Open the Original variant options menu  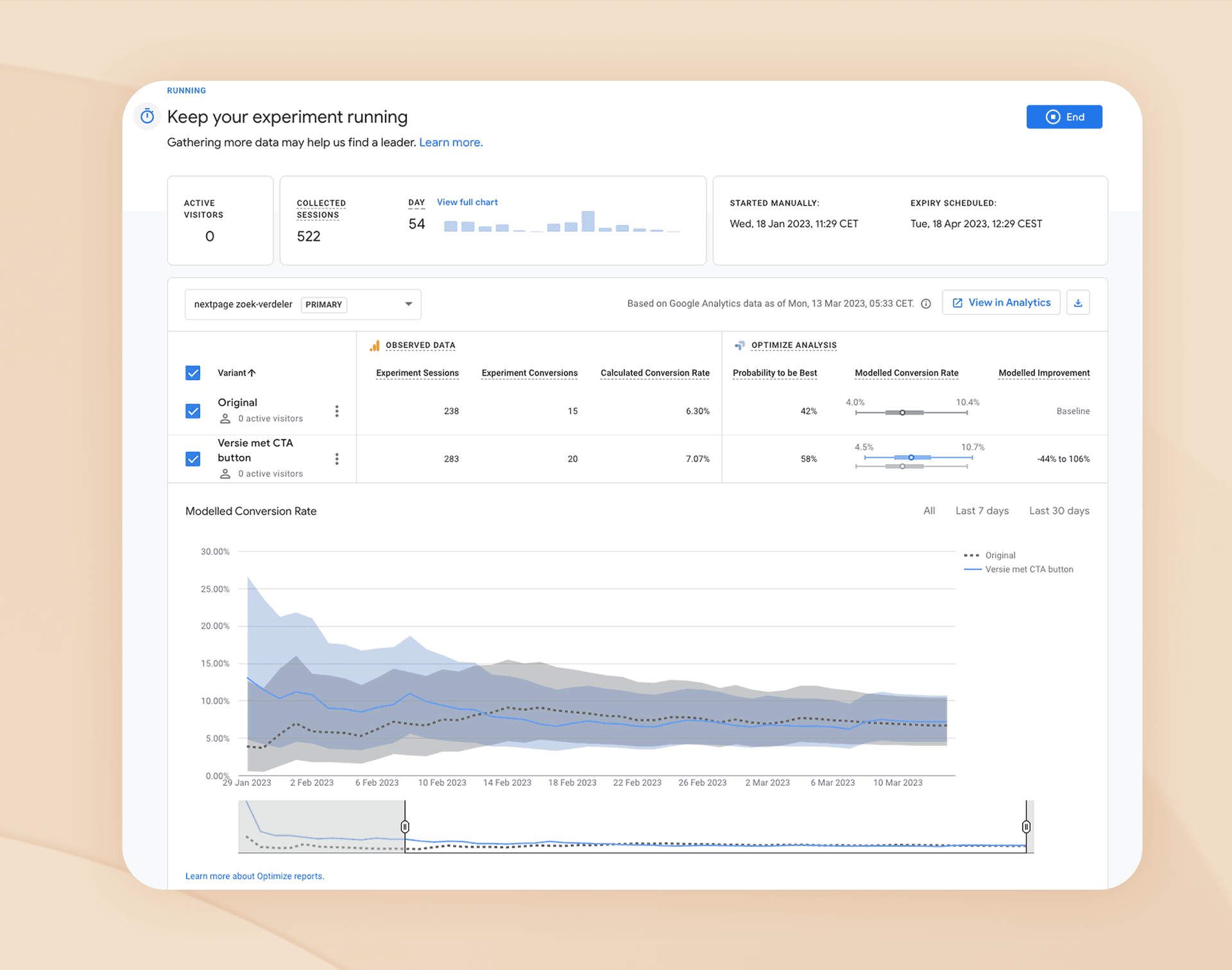click(x=337, y=411)
